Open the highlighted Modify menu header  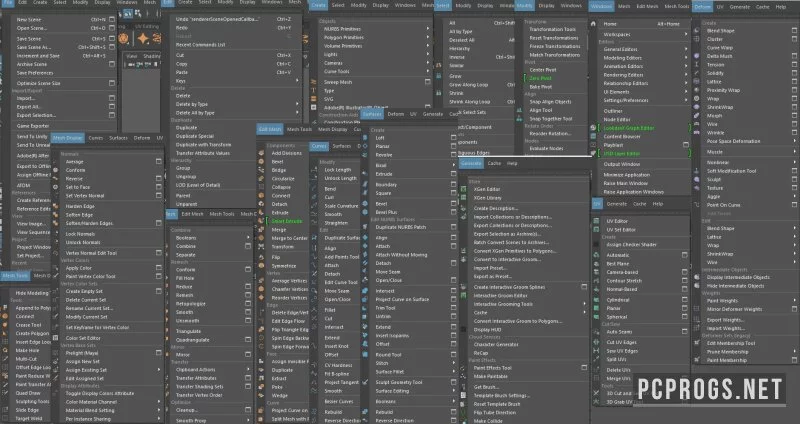pos(524,6)
